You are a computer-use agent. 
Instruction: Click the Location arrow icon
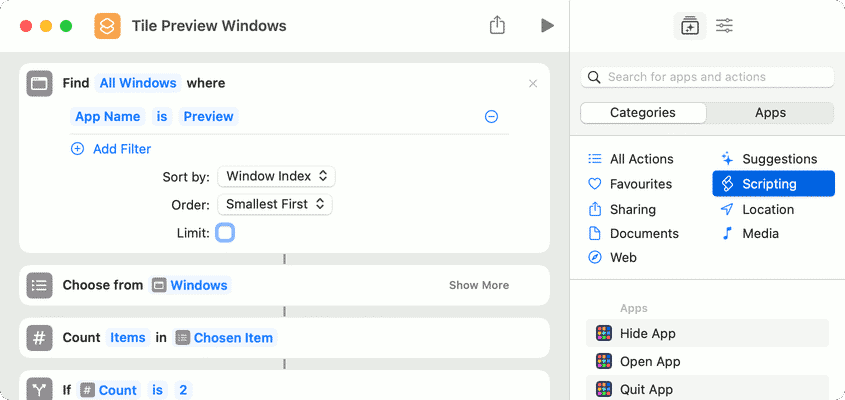click(x=727, y=209)
